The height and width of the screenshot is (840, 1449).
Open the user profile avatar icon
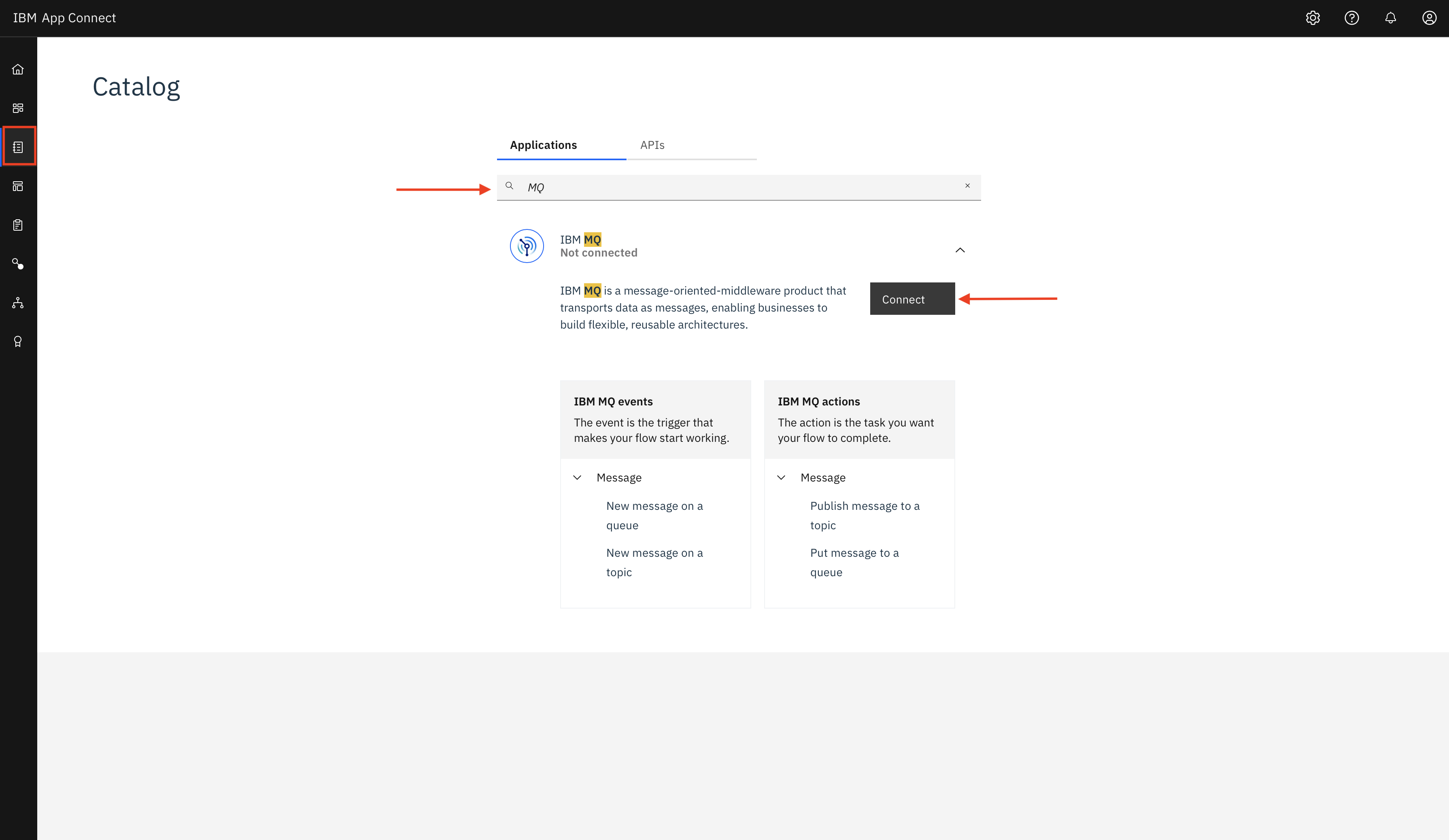click(1429, 18)
